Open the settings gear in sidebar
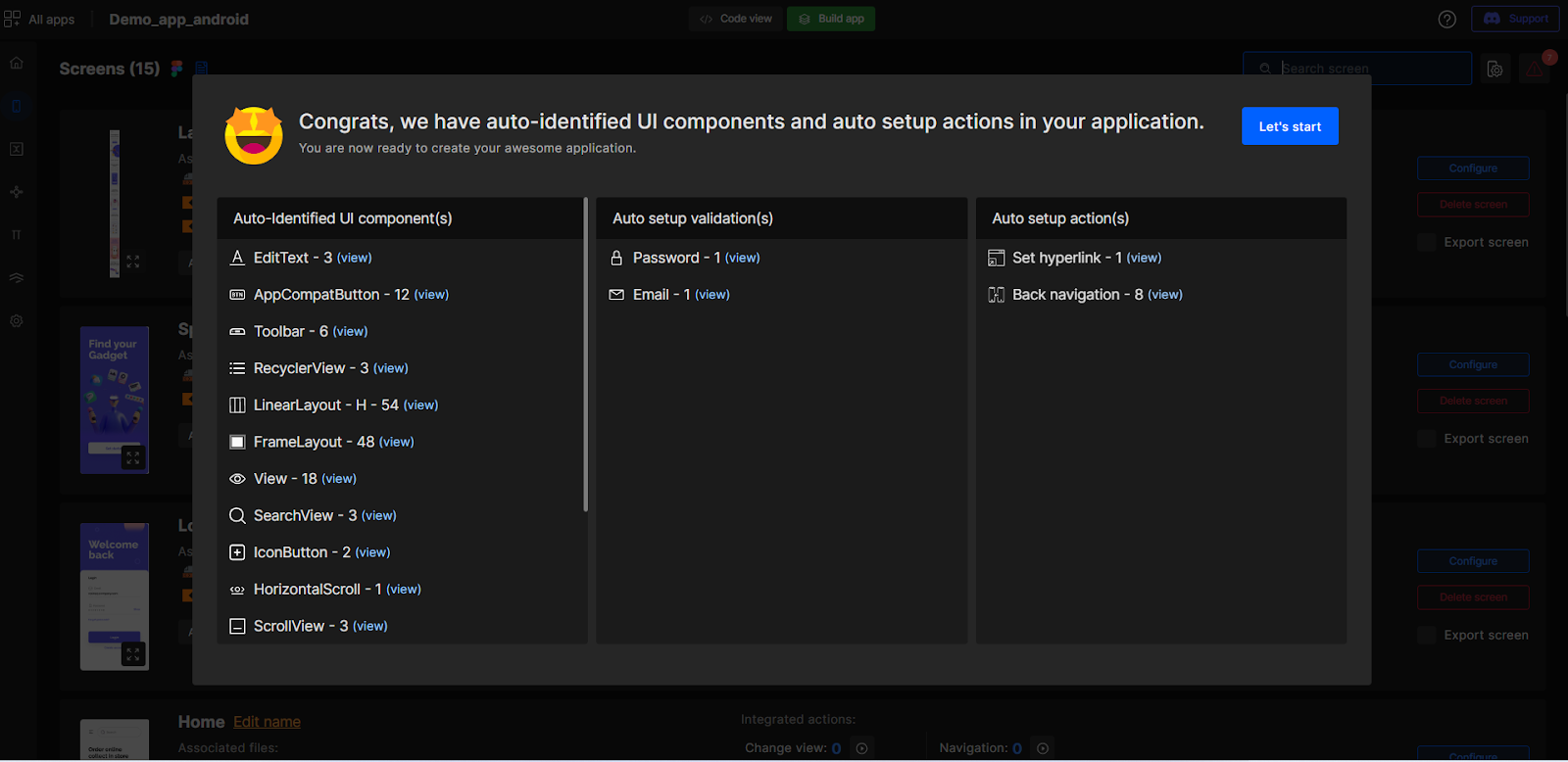 coord(17,321)
